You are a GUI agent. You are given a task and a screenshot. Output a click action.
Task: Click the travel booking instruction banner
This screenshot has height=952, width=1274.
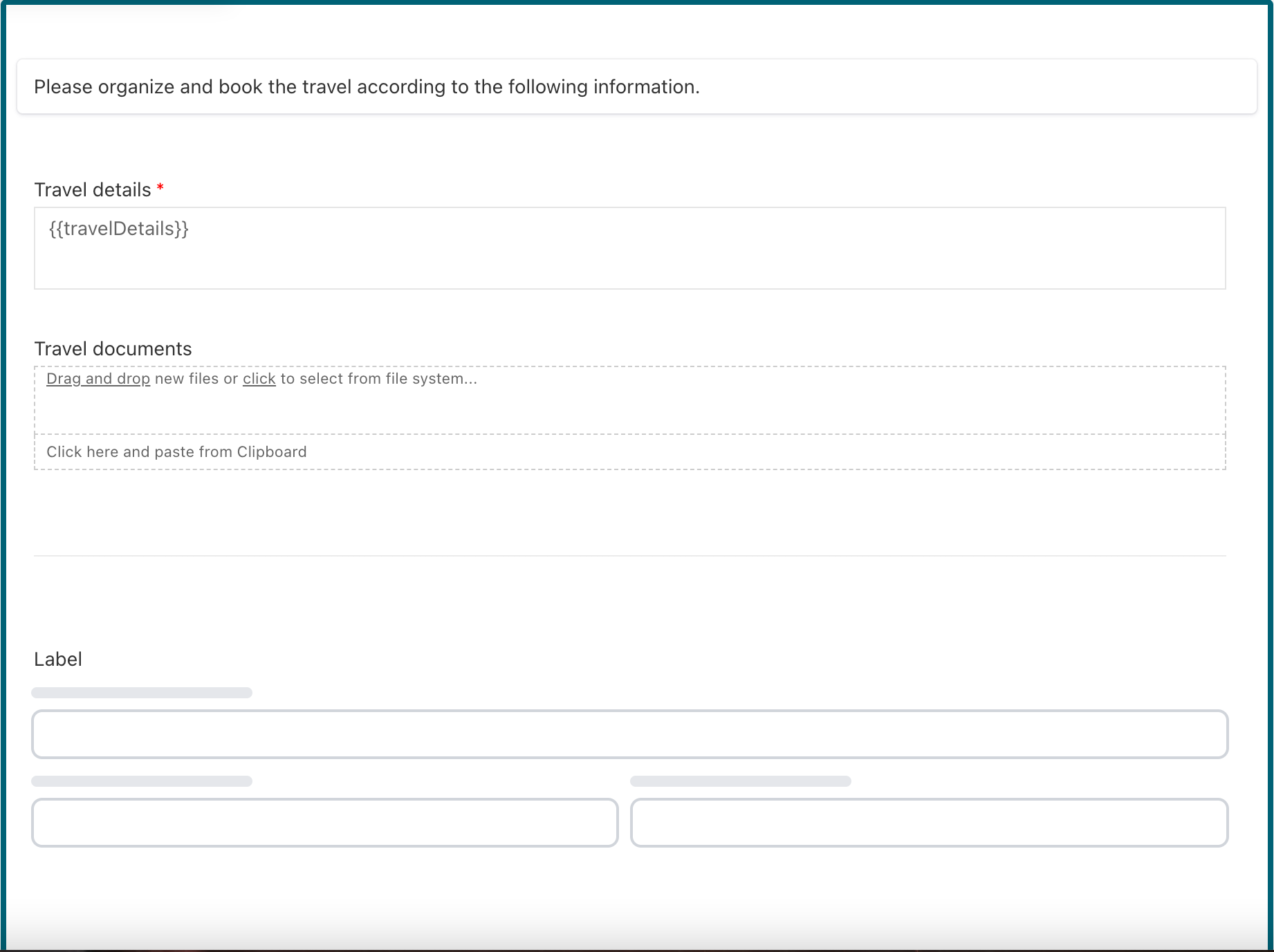tap(636, 87)
